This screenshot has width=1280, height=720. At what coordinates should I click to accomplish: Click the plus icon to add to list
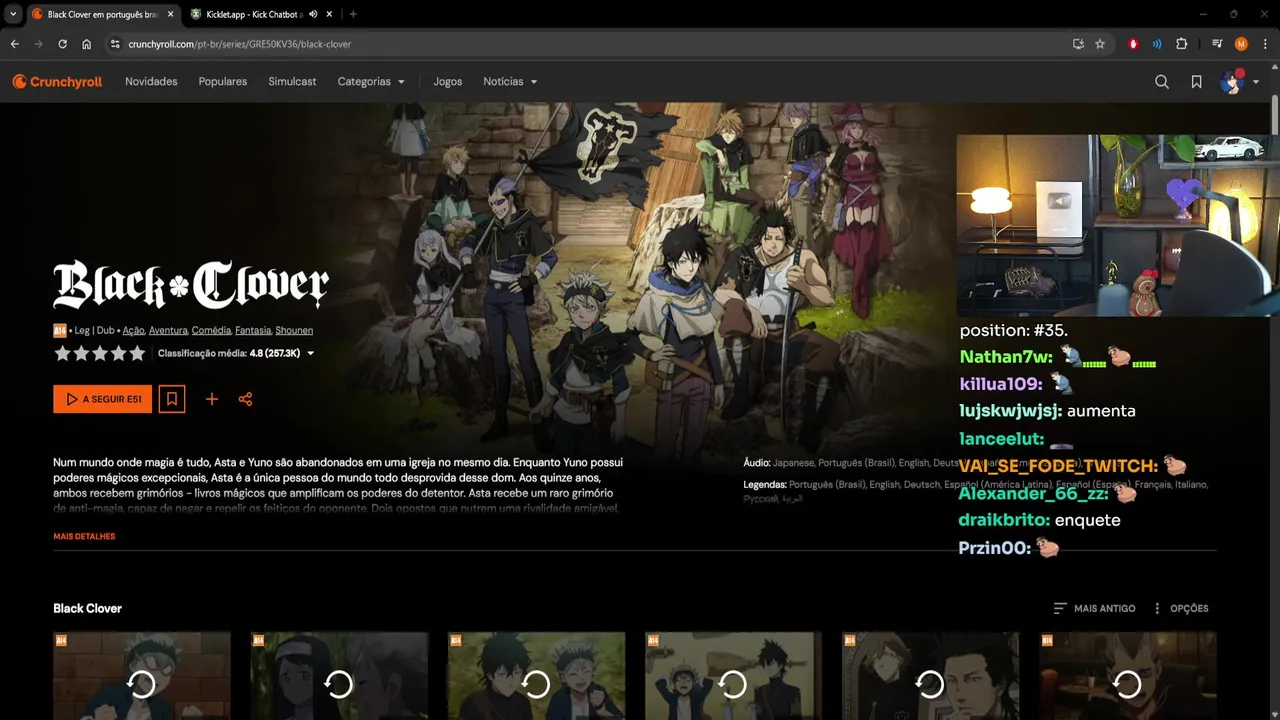(x=212, y=399)
